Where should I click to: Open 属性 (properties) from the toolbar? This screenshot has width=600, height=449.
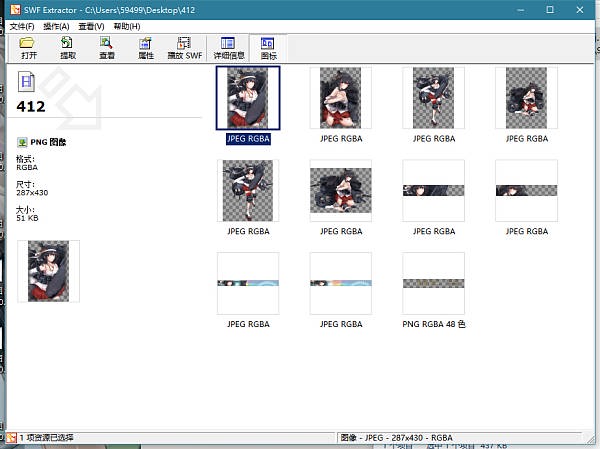[x=145, y=47]
